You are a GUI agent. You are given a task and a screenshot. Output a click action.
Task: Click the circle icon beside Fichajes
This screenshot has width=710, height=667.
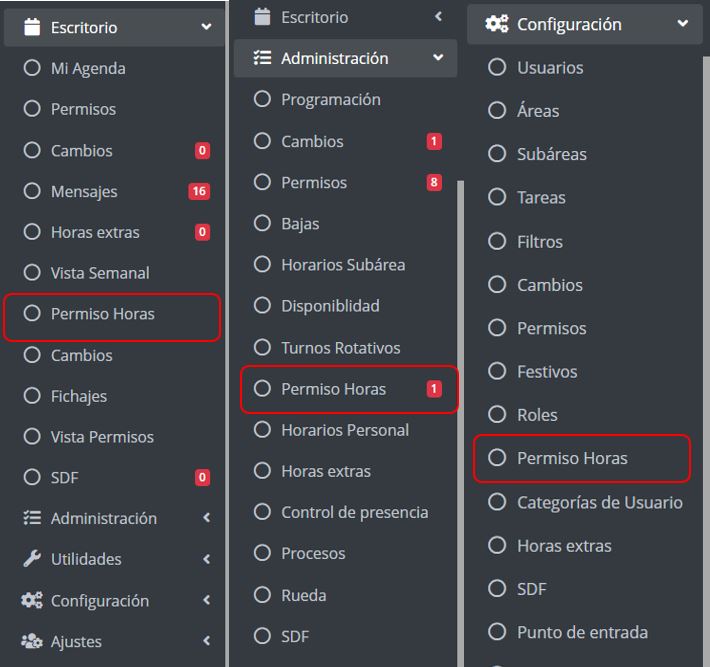coord(32,396)
